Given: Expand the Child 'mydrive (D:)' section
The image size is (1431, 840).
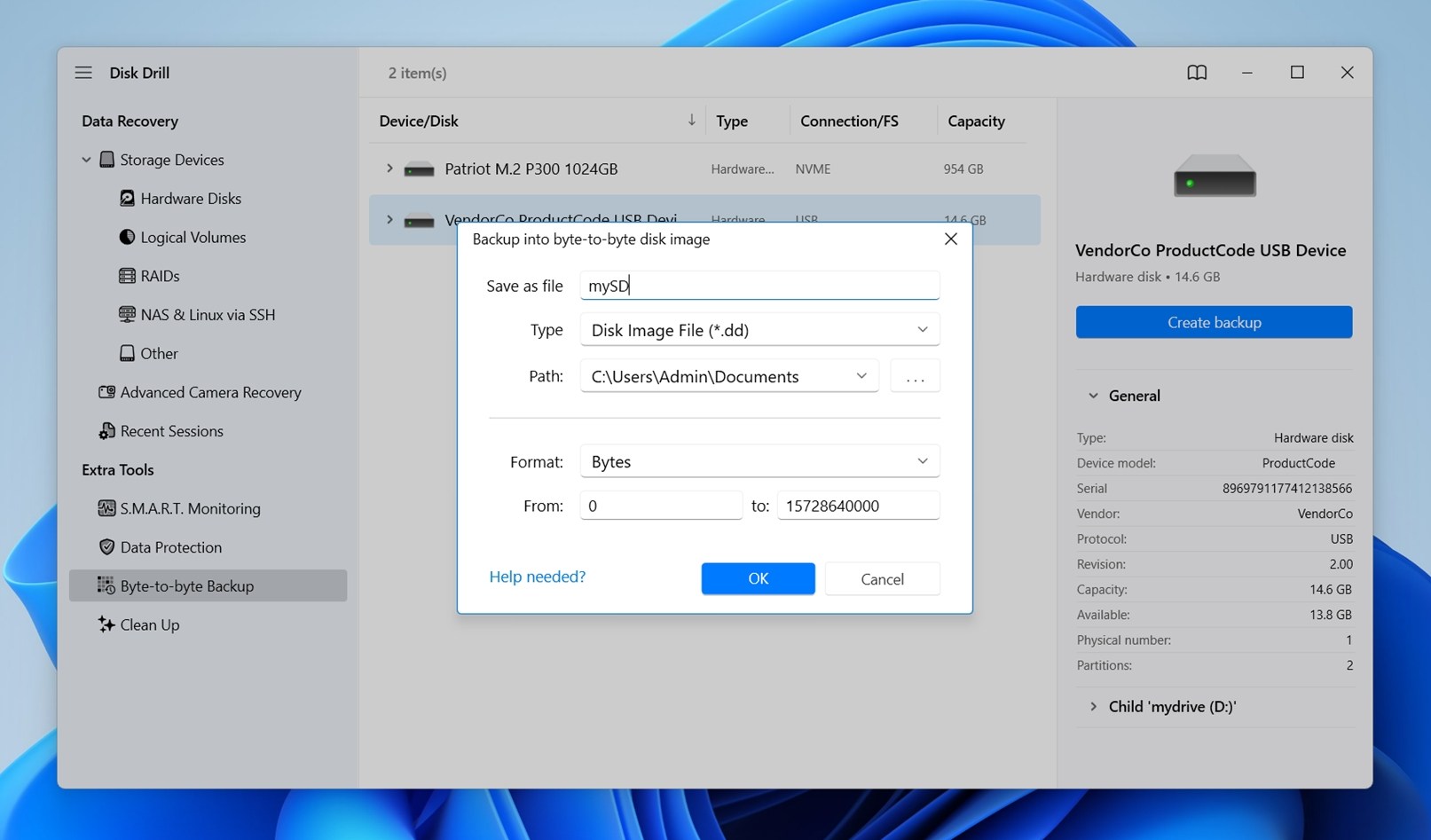Looking at the screenshot, I should click(1093, 706).
